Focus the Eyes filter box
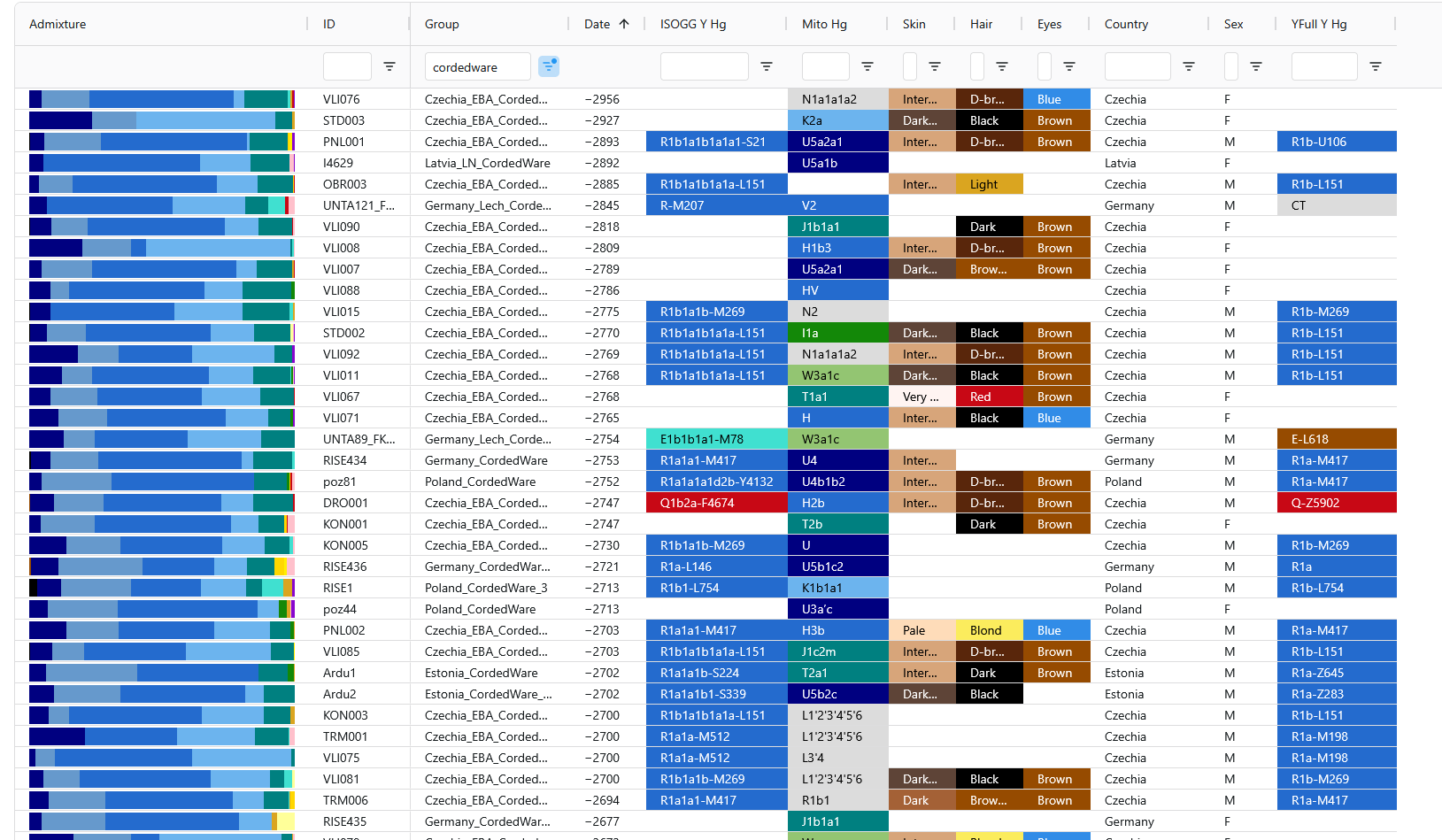 [1044, 66]
